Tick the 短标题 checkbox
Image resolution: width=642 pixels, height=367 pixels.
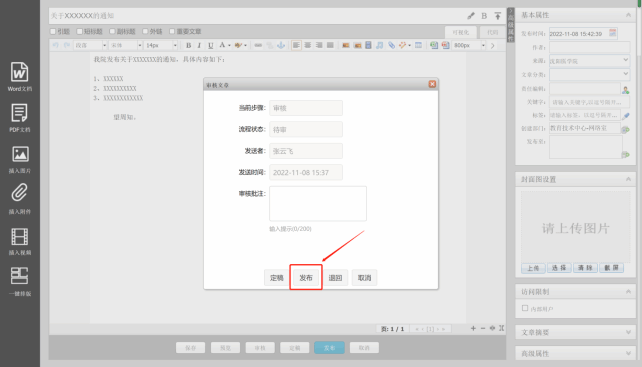pyautogui.click(x=79, y=31)
